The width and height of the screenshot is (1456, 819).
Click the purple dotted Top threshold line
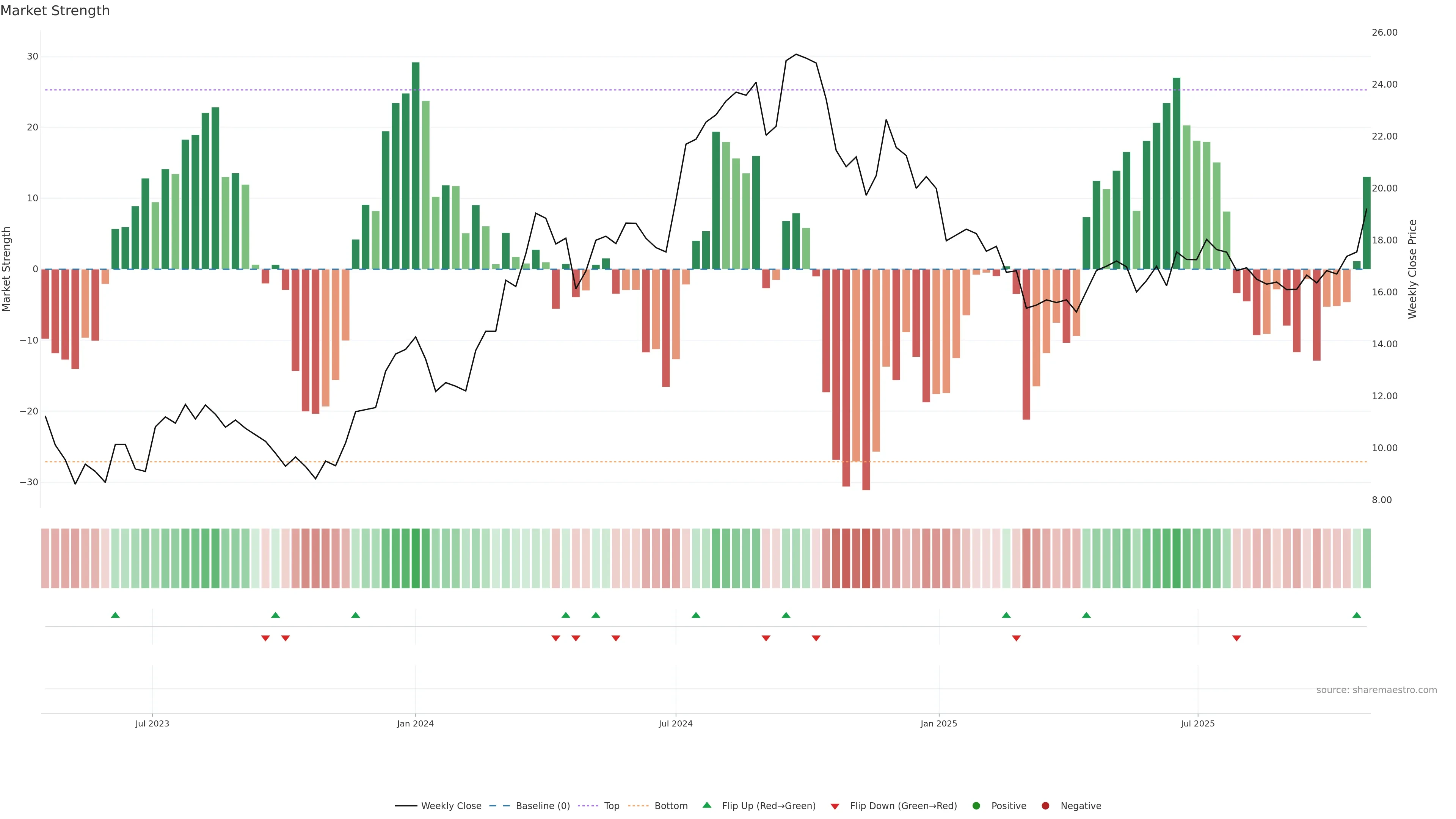pyautogui.click(x=565, y=90)
